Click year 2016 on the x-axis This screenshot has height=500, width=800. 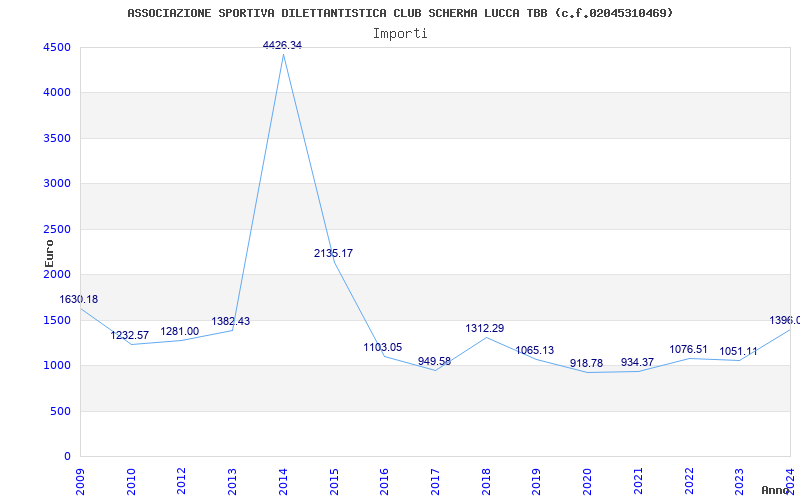(x=385, y=481)
